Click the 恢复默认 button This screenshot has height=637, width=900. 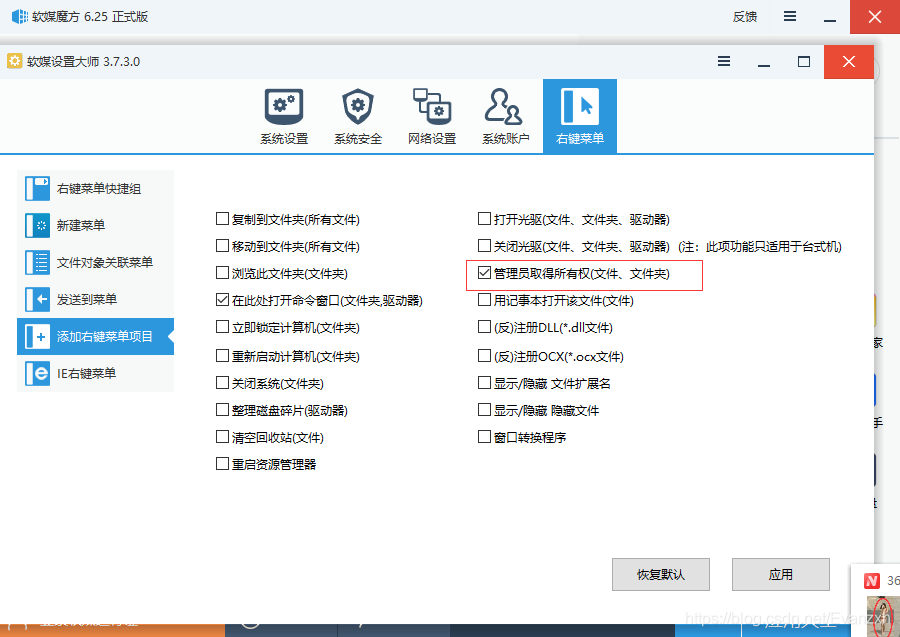pyautogui.click(x=661, y=574)
